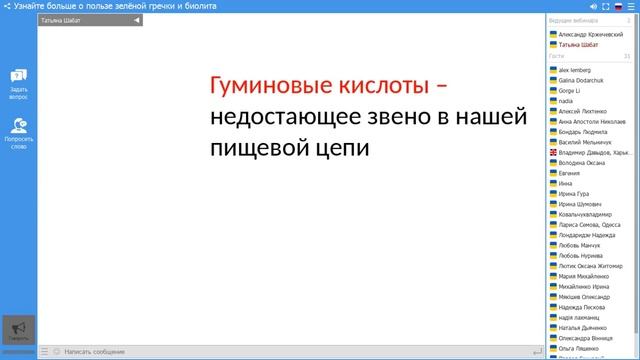Click the Ведущие вебинара section header
640x360 pixels.
point(573,20)
